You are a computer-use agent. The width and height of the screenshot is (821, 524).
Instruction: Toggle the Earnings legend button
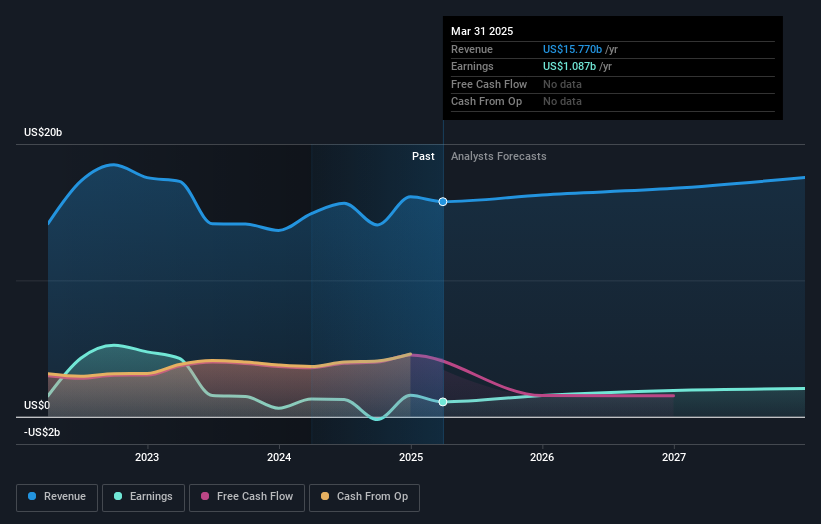coord(143,497)
